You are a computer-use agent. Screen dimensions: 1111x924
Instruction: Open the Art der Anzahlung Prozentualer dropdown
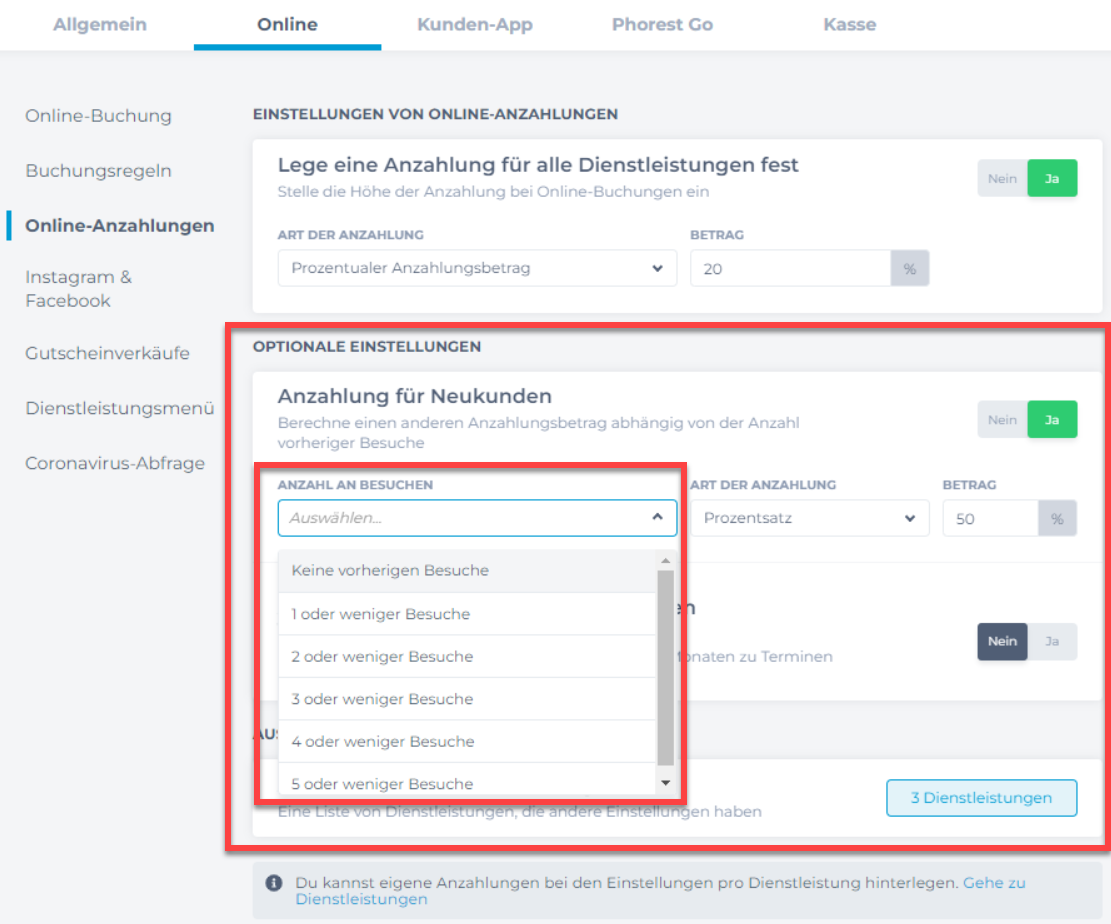tap(477, 268)
